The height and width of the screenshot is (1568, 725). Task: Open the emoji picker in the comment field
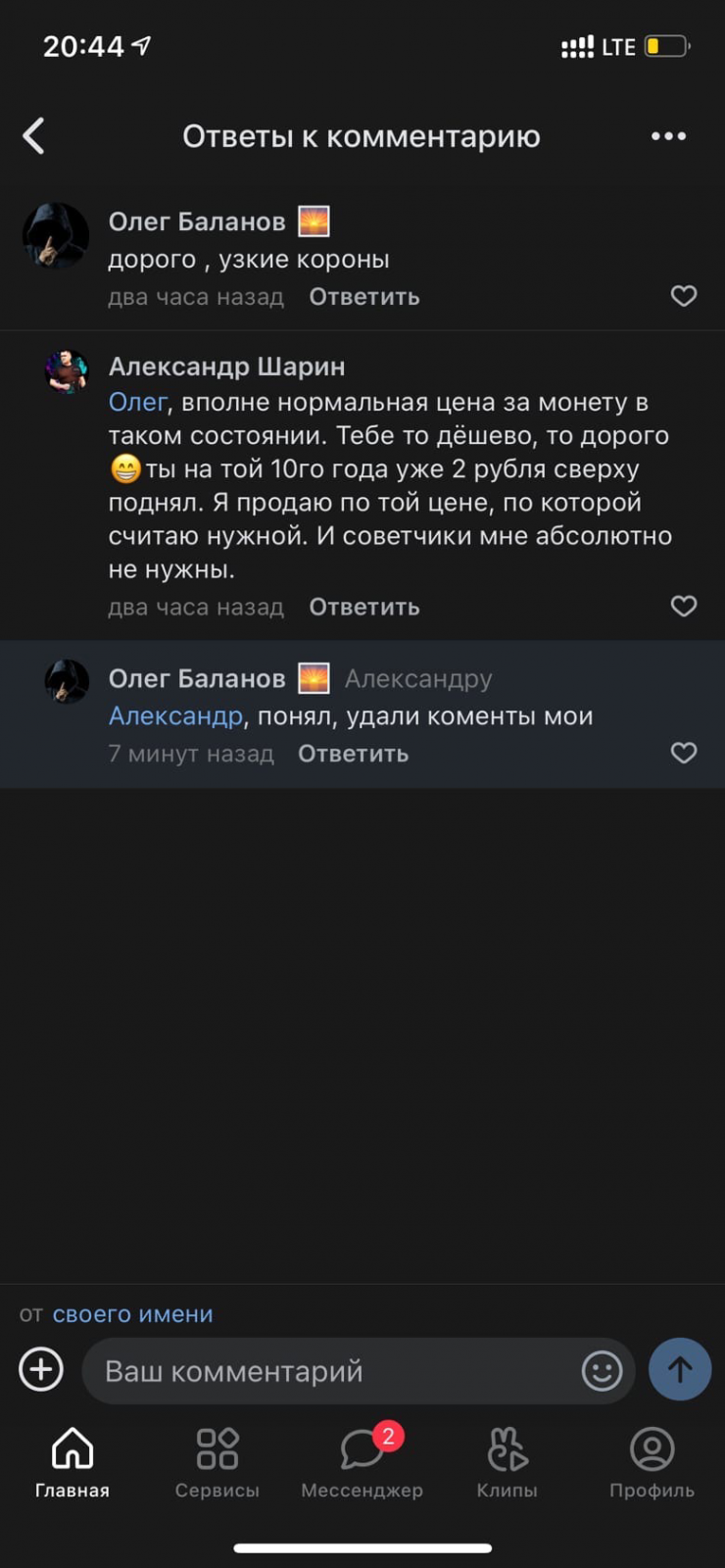point(602,1370)
